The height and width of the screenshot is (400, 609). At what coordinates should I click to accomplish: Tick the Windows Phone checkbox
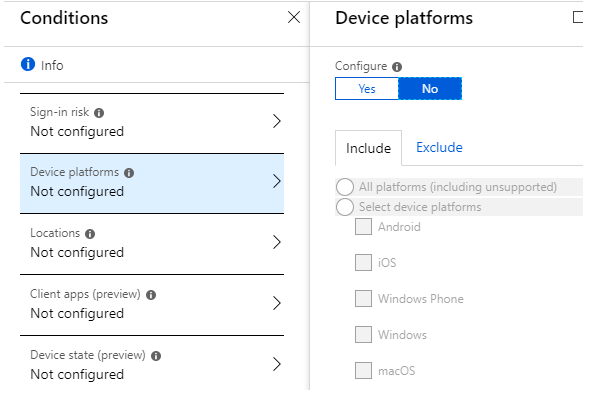pos(363,299)
